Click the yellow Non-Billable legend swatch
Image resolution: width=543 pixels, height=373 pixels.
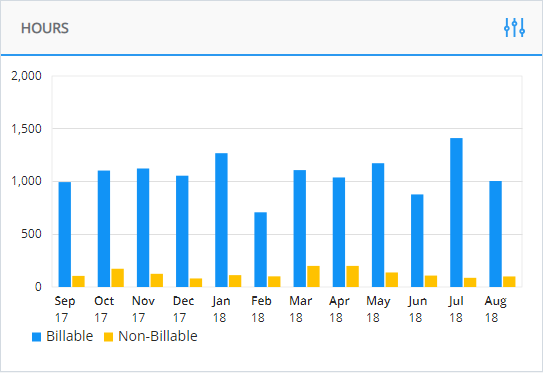108,337
